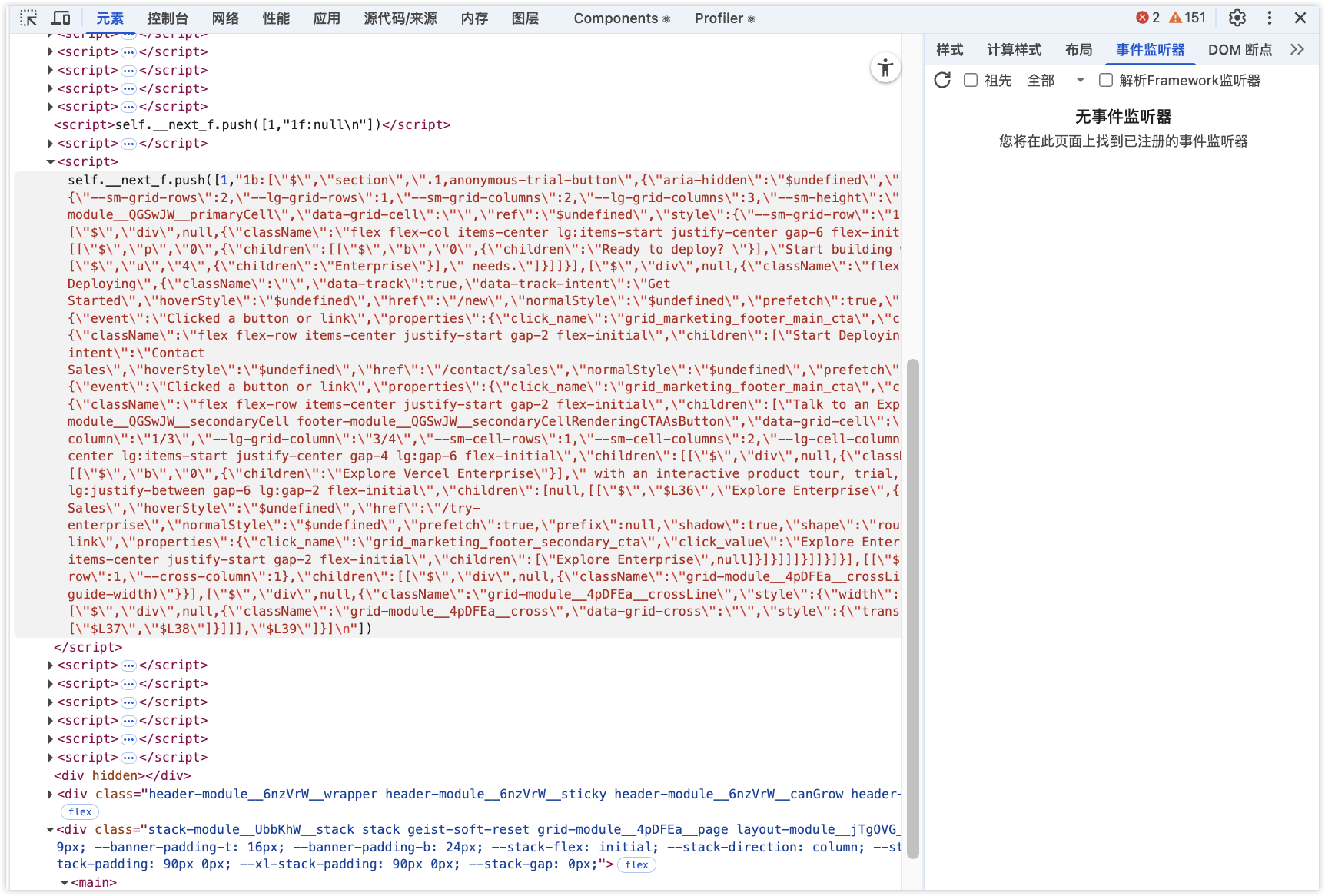Switch to the 控制台 tab
1325x896 pixels.
[x=168, y=18]
